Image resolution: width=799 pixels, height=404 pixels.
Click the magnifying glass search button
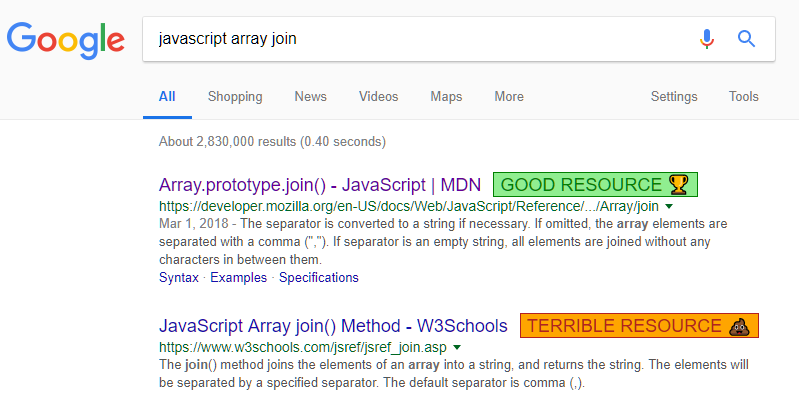click(746, 39)
